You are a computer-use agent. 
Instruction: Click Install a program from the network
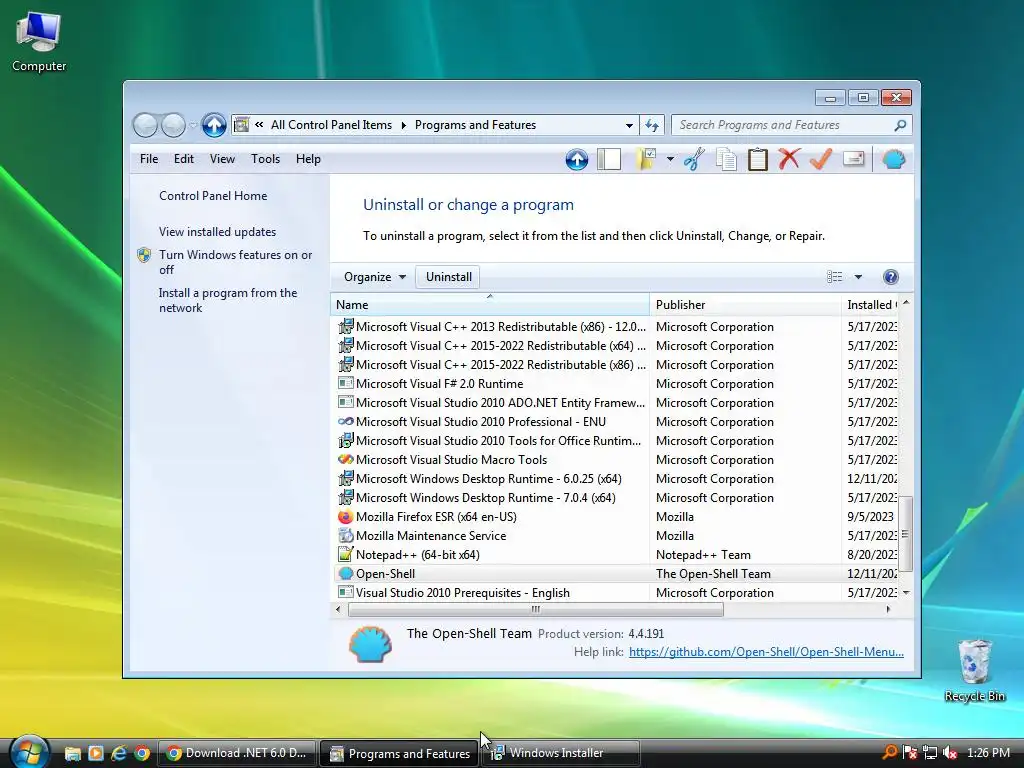tap(227, 300)
